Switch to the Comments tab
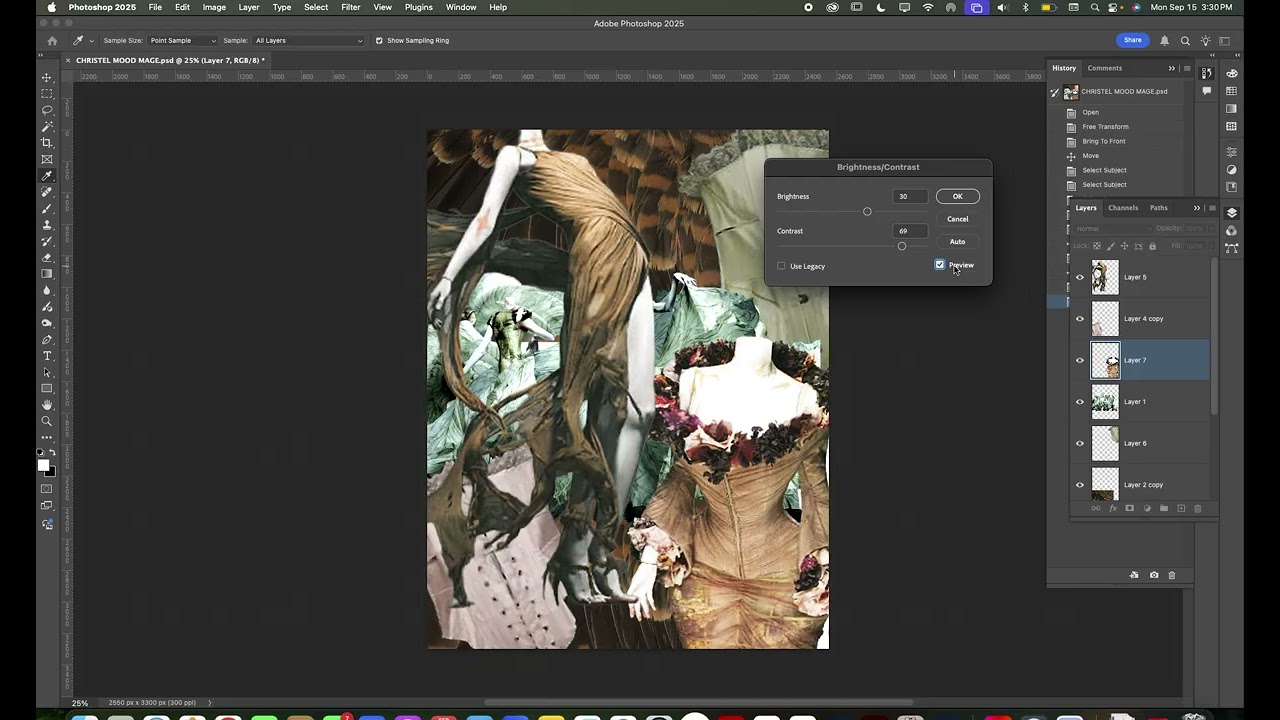 (1105, 68)
